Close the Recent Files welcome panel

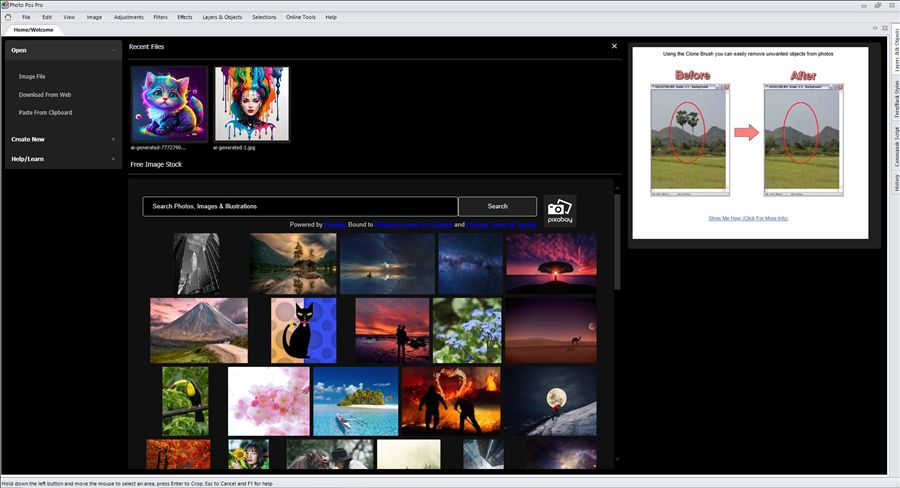(x=614, y=46)
